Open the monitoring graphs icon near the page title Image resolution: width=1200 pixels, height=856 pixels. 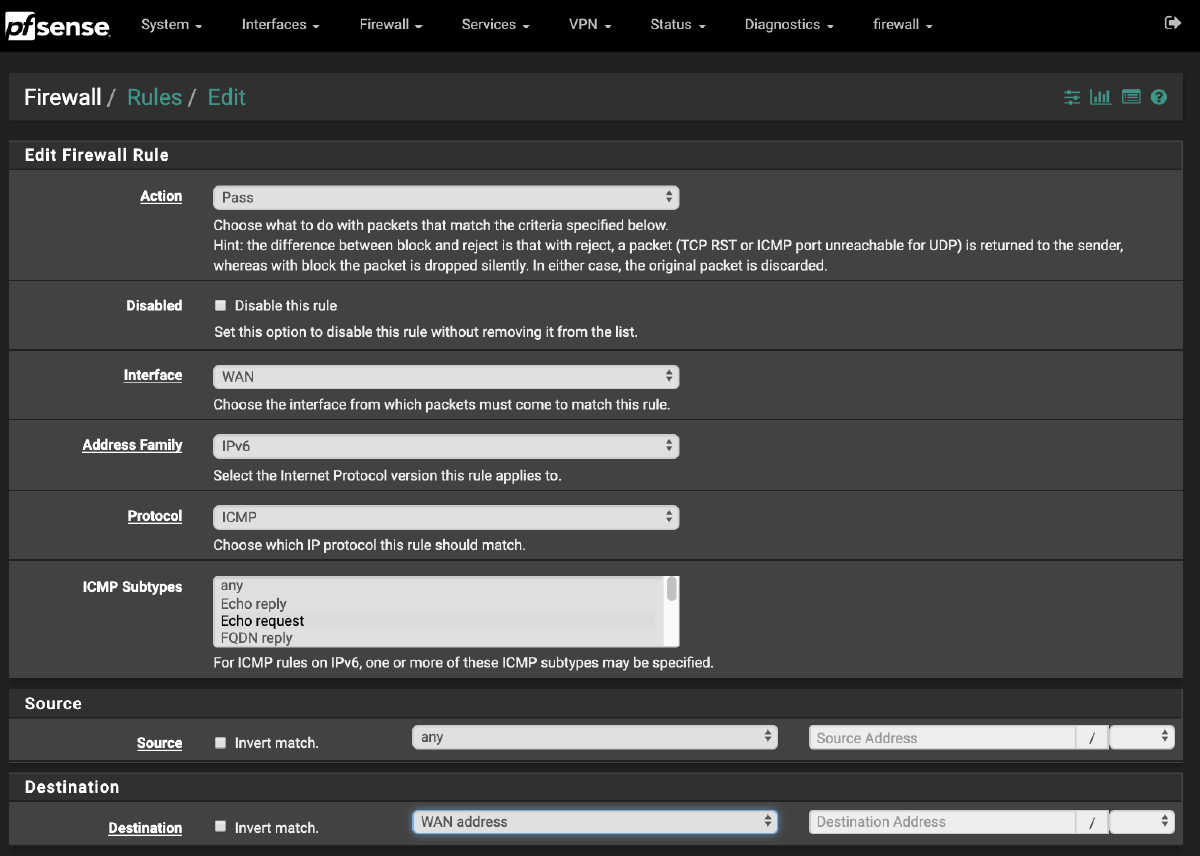point(1100,97)
